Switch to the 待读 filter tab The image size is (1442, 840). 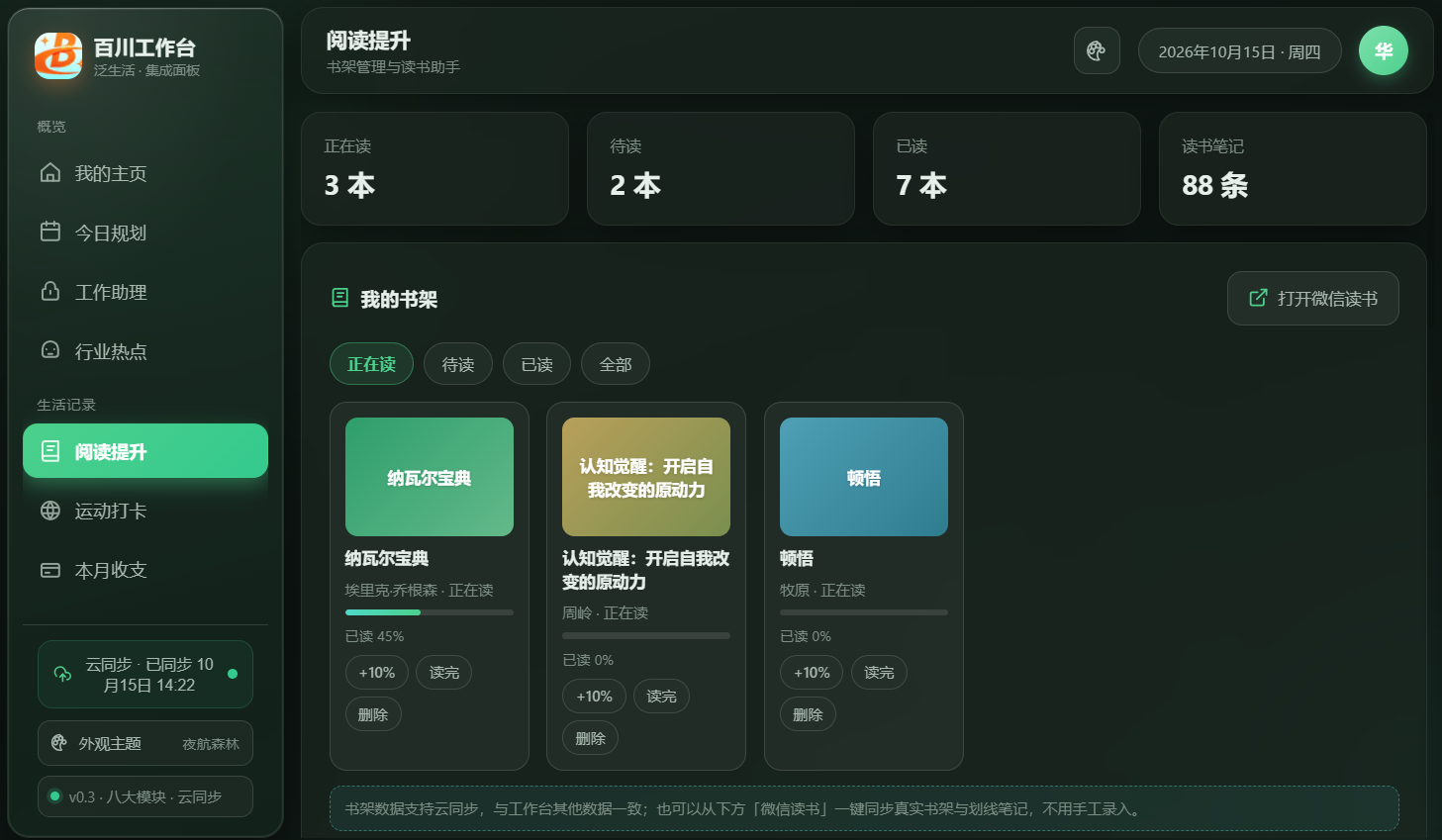[458, 364]
